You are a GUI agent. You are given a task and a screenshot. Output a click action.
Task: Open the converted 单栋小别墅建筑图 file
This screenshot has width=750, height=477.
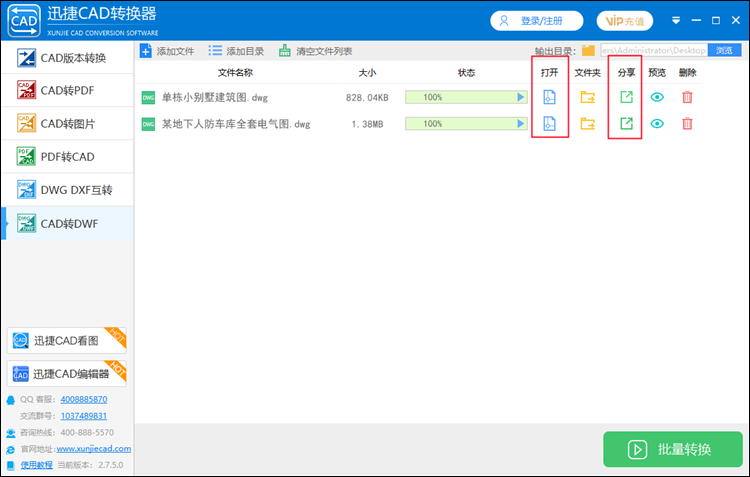click(x=549, y=97)
